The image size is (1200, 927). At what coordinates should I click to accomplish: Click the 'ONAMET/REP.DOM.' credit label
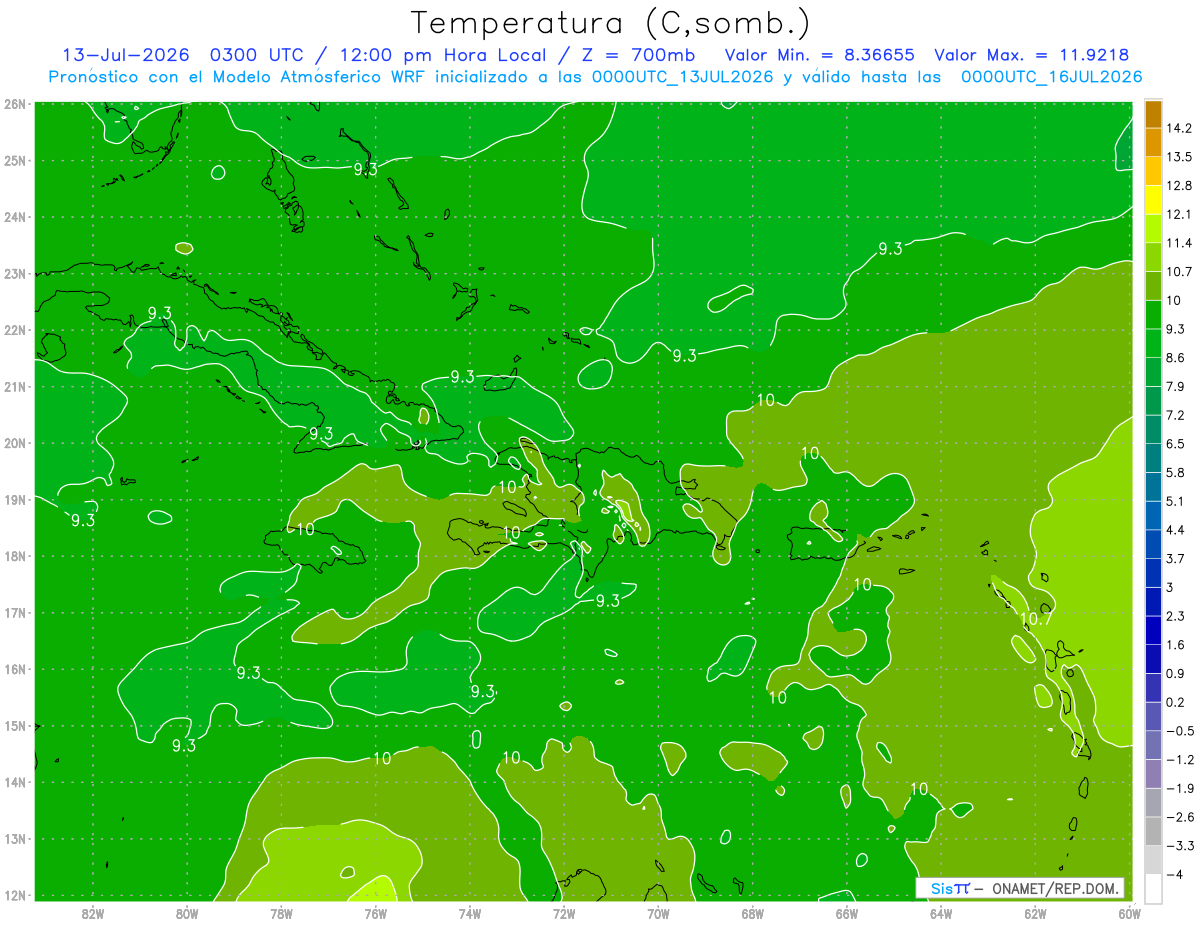click(x=1054, y=888)
